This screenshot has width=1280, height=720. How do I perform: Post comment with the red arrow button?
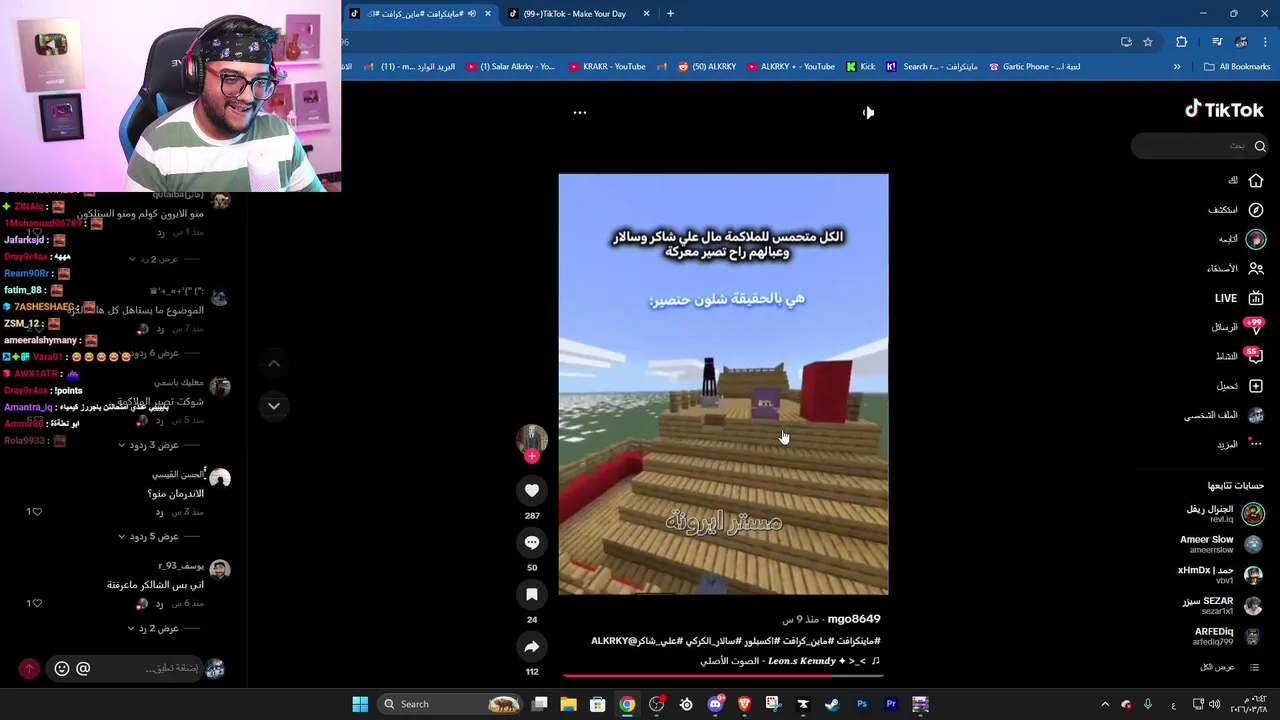29,669
